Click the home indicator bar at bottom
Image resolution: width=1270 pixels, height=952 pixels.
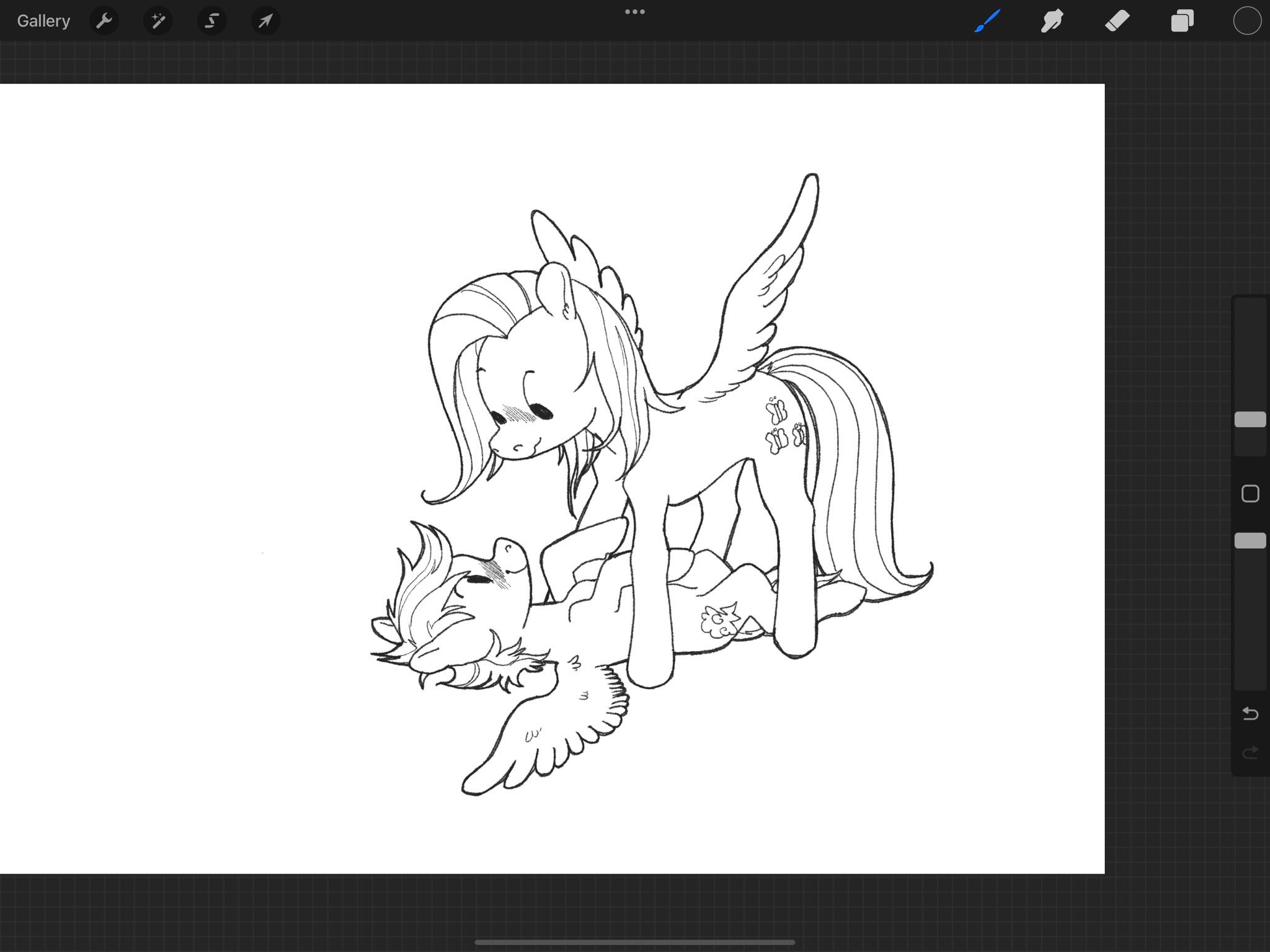pyautogui.click(x=634, y=942)
